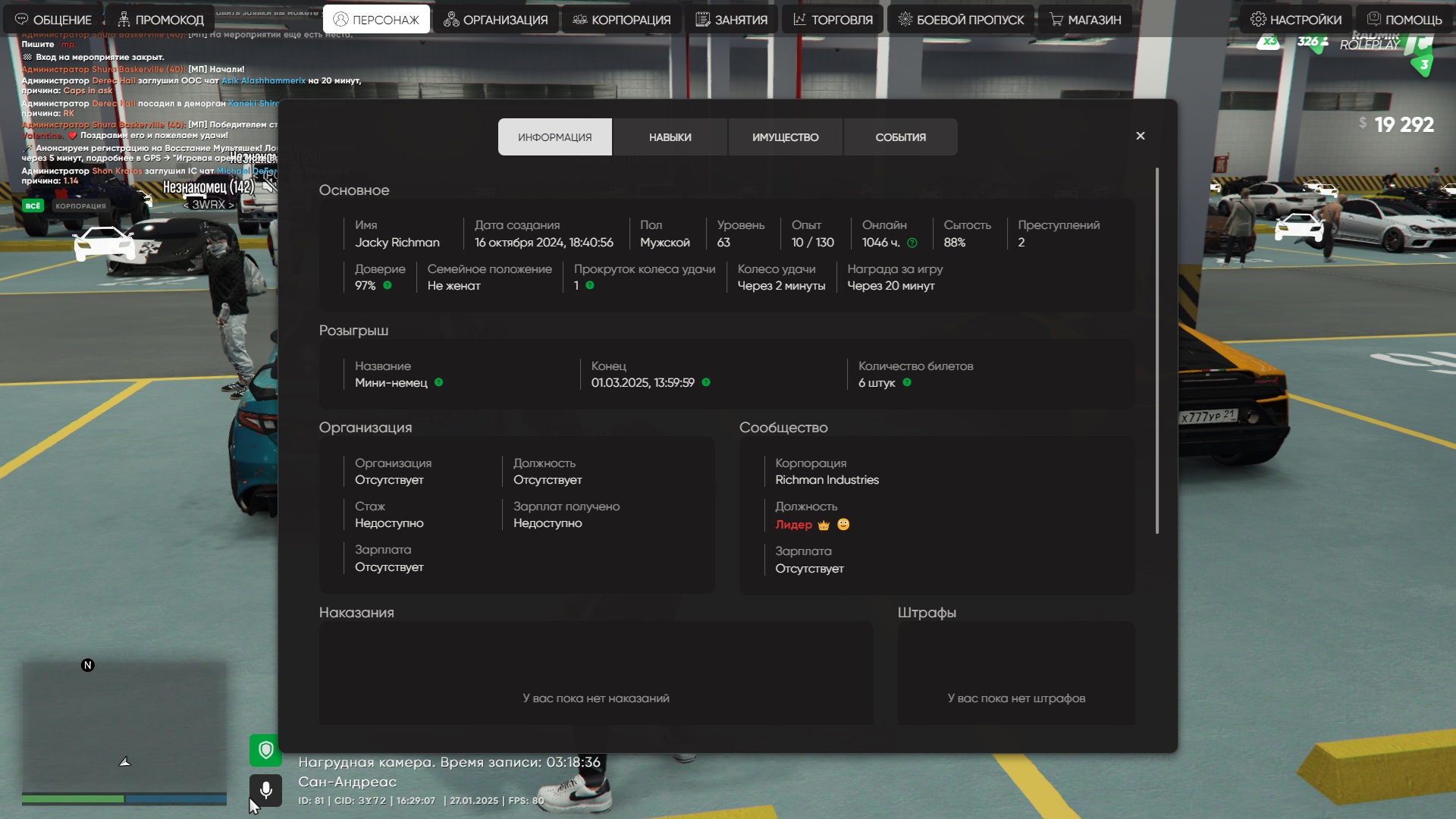Viewport: 1456px width, 819px height.
Task: Click green dot next to 6 штук
Action: click(x=907, y=383)
